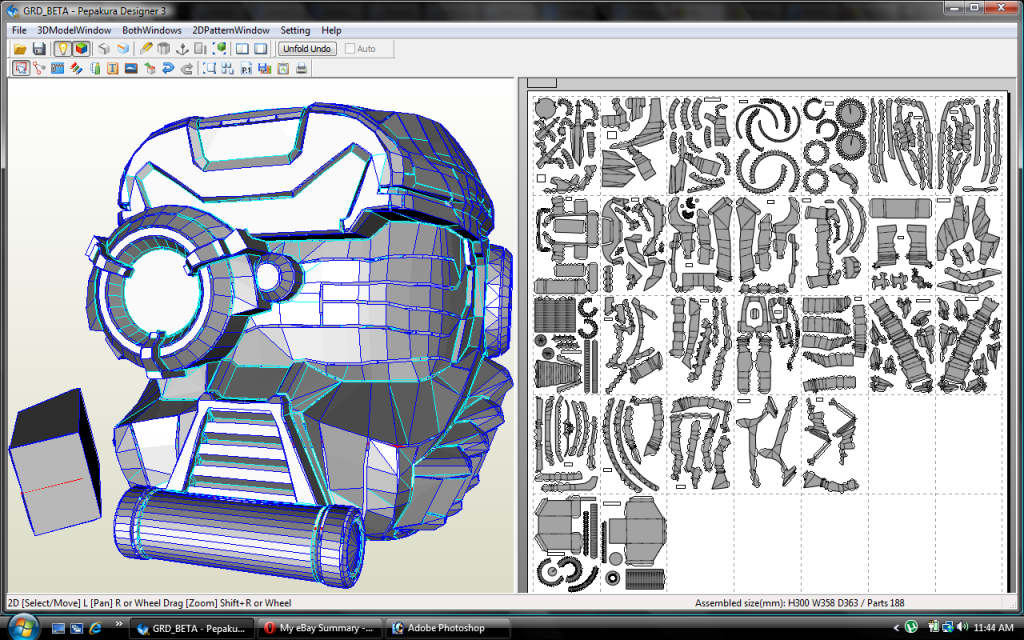Select the pattern page with spiral-shaped parts
Image resolution: width=1024 pixels, height=640 pixels.
click(767, 145)
